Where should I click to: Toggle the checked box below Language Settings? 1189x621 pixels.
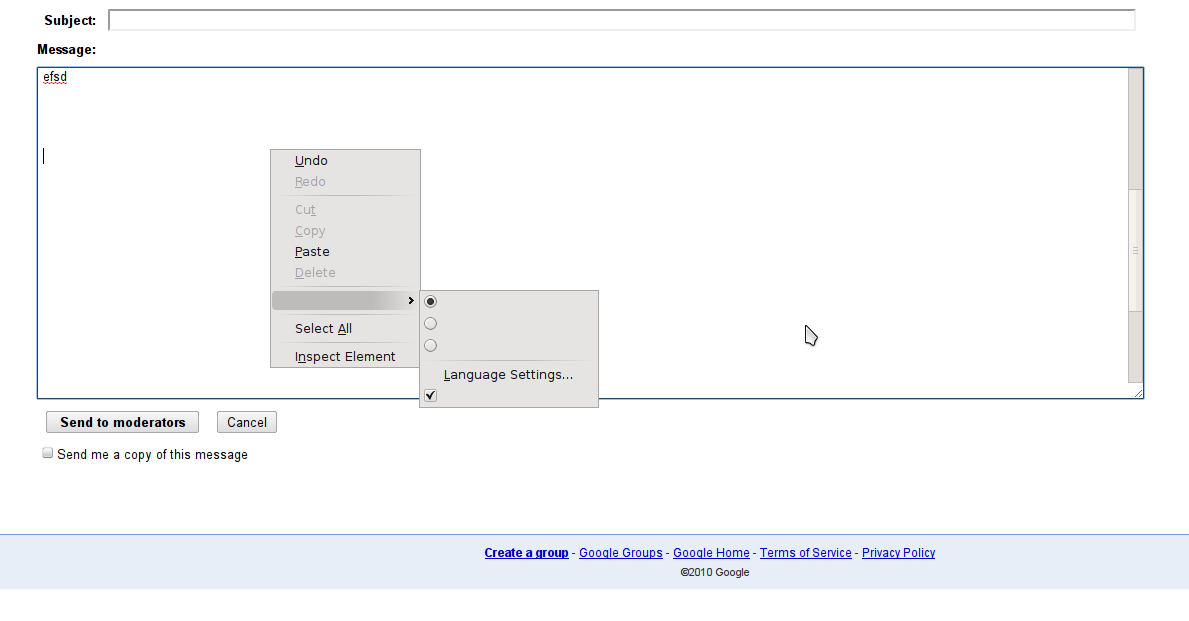tap(431, 396)
